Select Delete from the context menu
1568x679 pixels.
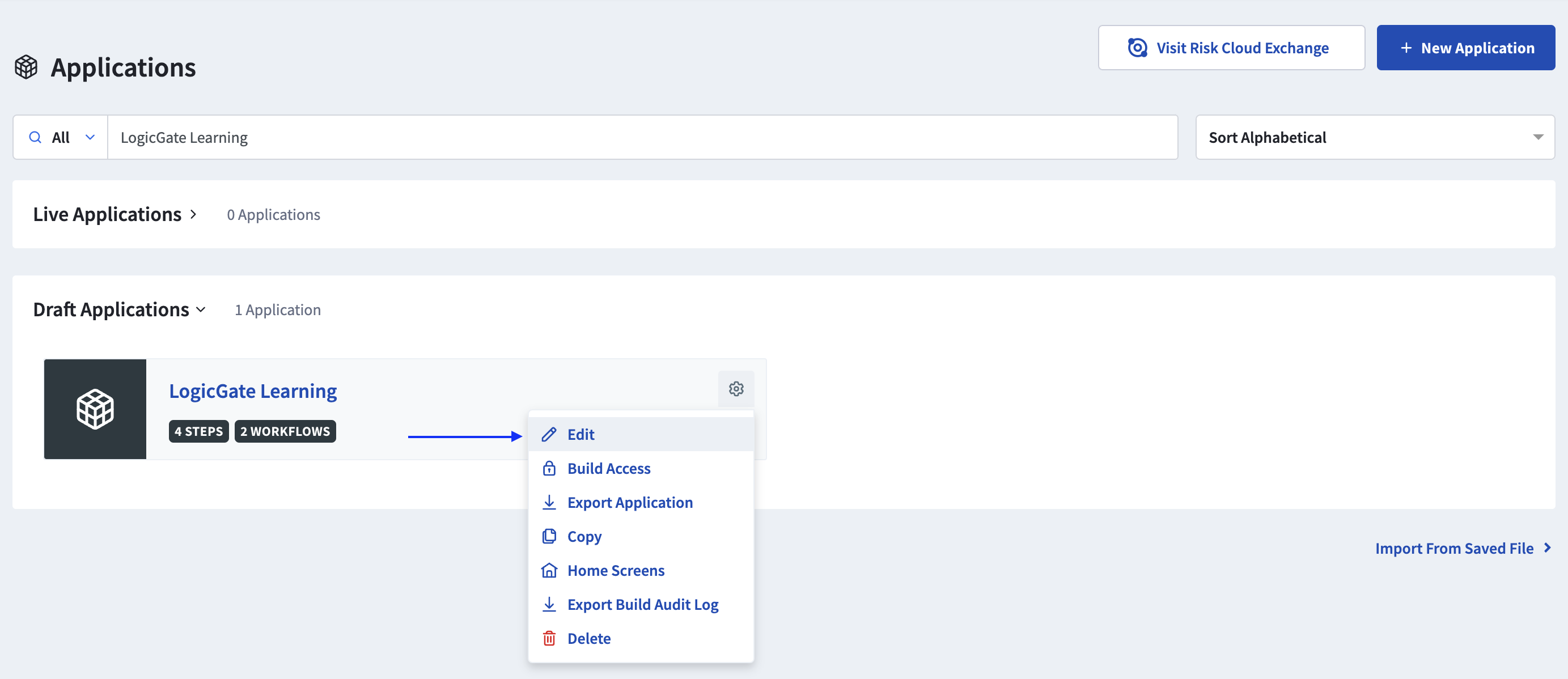641,639
